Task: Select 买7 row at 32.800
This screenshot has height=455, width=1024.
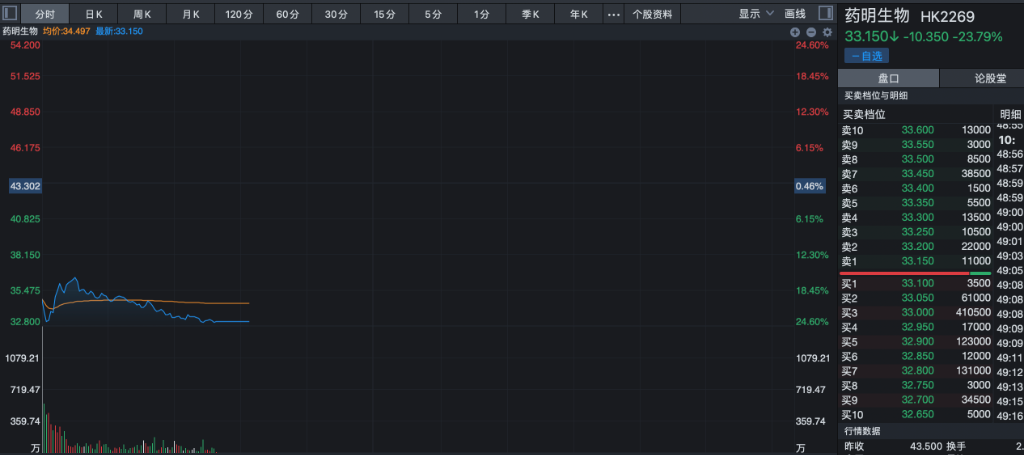Action: click(916, 371)
